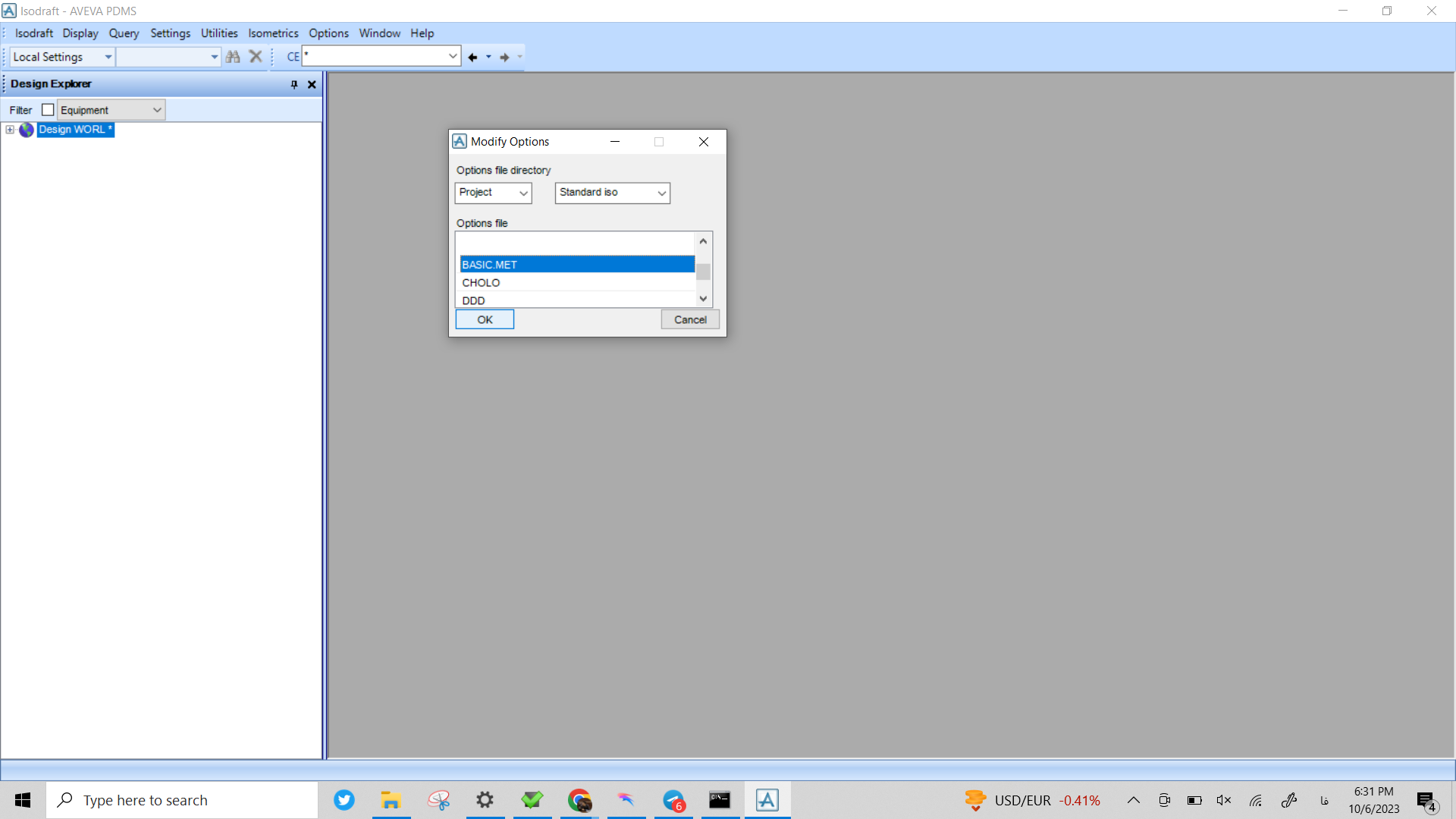Click the Meet Now tray icon

pos(1165,800)
